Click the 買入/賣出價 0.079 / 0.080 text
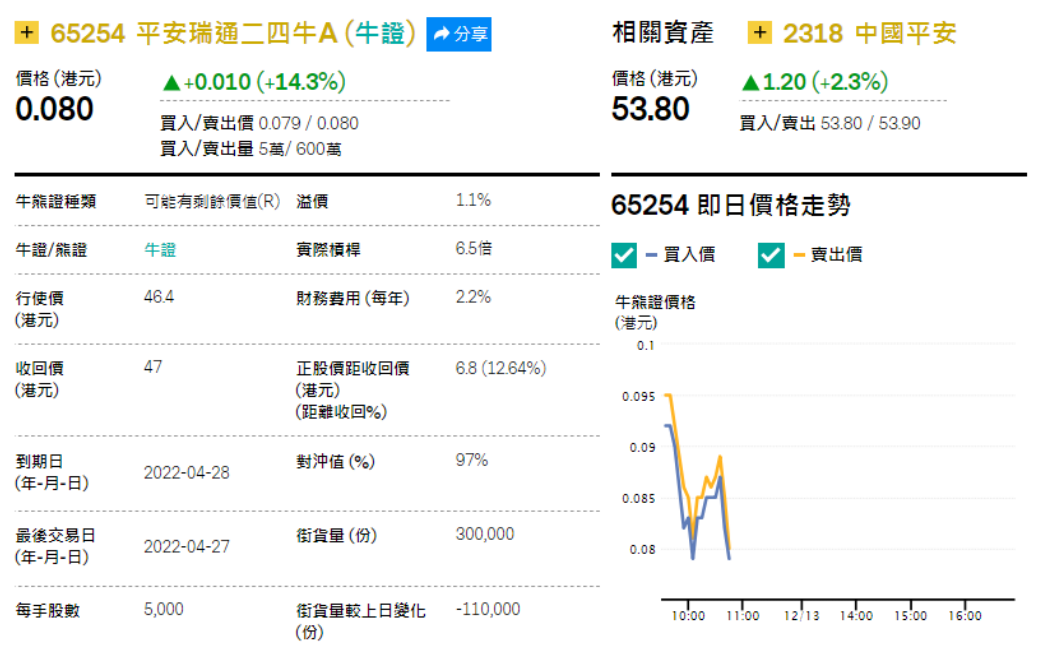This screenshot has width=1048, height=650. tap(259, 124)
